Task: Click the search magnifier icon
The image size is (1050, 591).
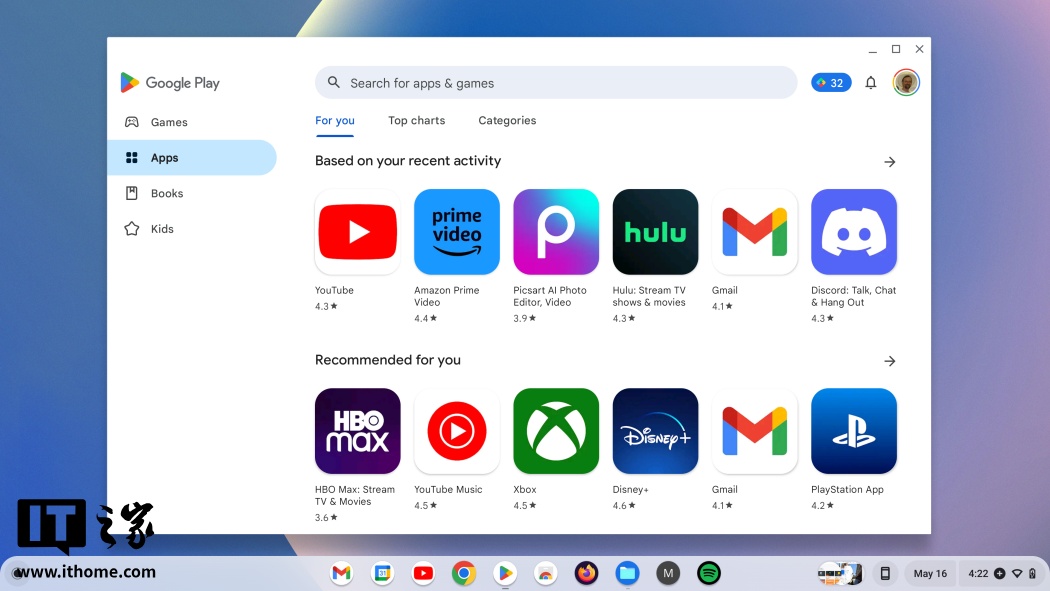Action: [333, 82]
